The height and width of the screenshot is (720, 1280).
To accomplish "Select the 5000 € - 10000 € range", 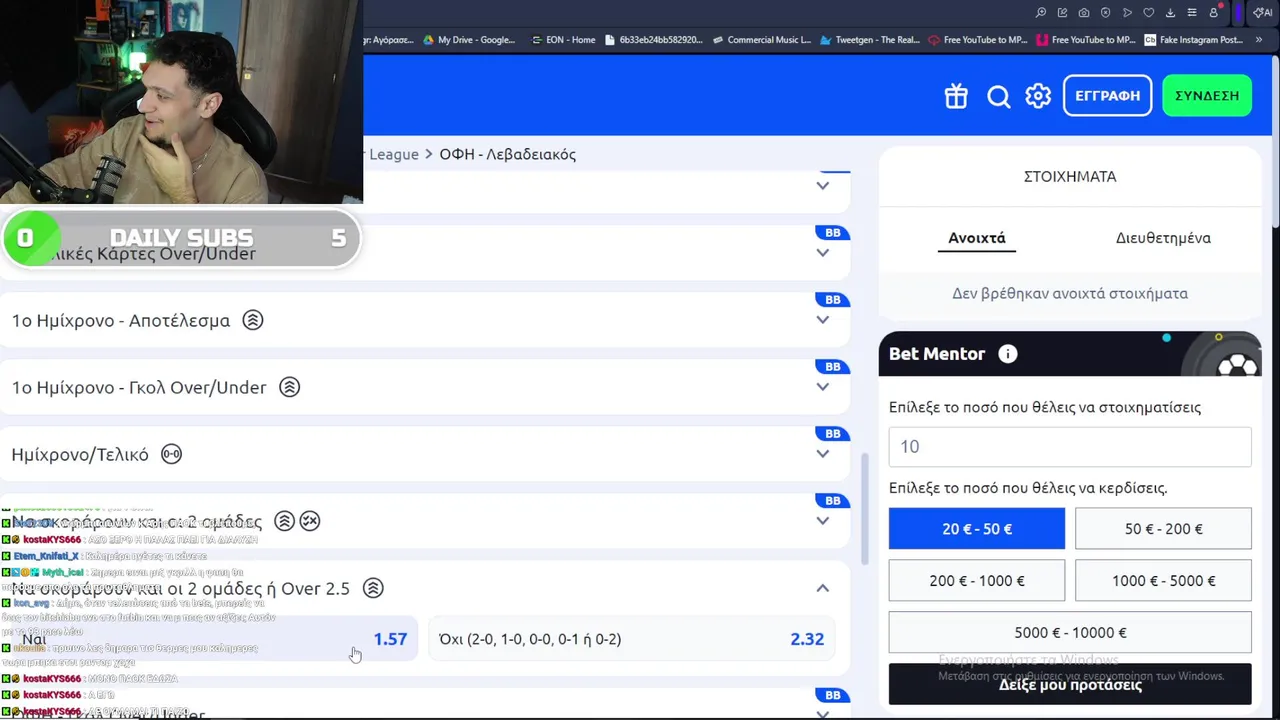I will click(x=1070, y=633).
